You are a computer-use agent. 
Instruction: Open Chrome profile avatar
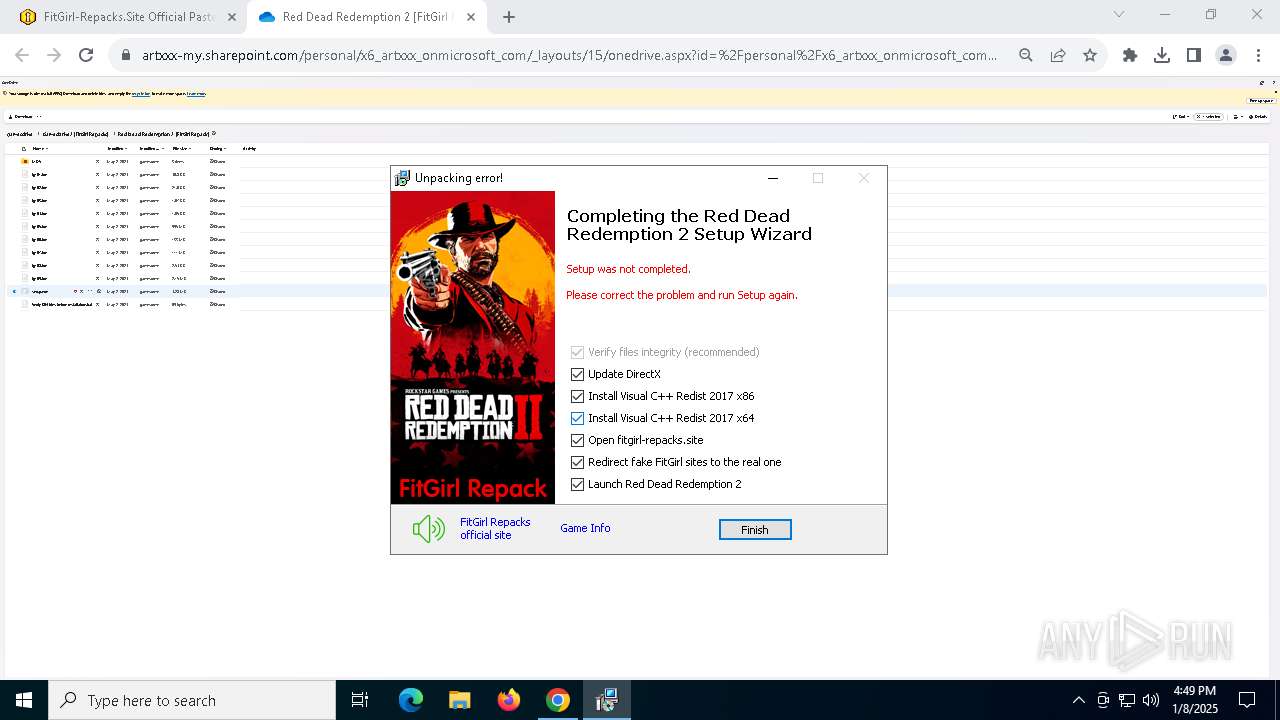[x=1226, y=56]
